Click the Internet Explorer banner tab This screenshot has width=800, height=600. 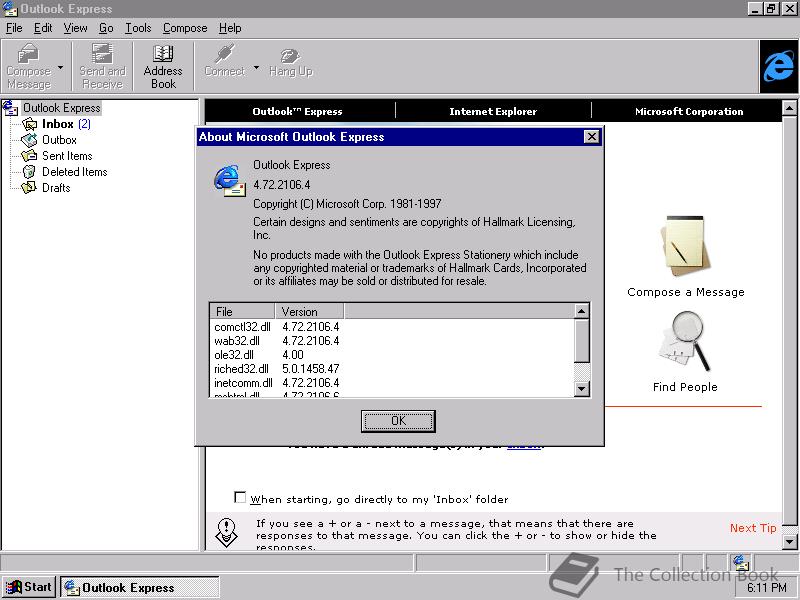(493, 111)
